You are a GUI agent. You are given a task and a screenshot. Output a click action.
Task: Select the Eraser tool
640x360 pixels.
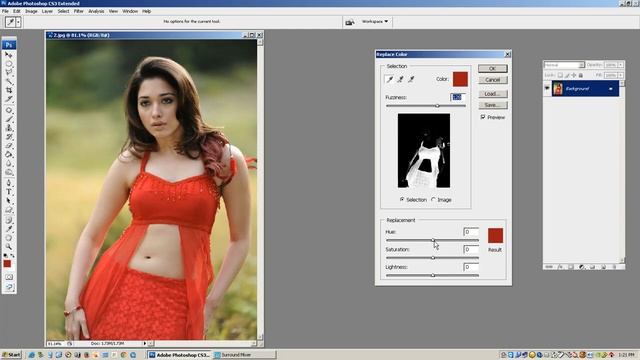click(x=9, y=146)
